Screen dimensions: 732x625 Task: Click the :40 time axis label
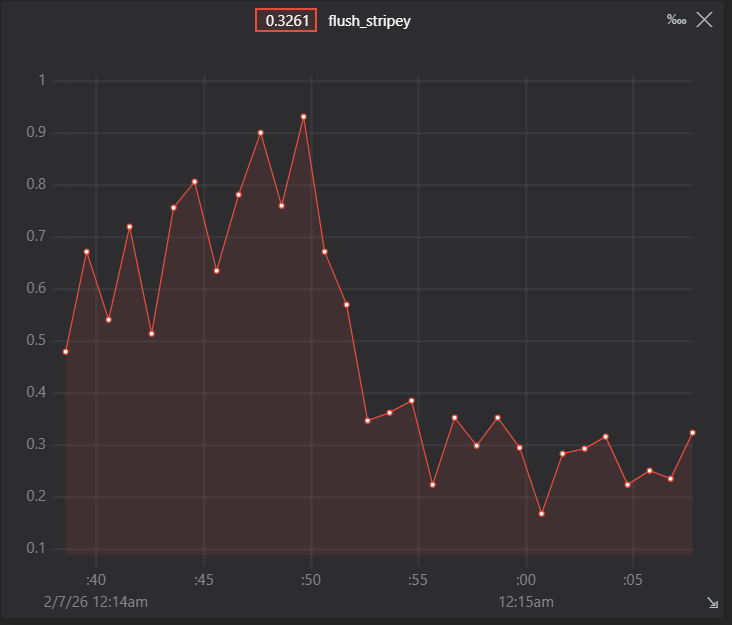click(x=96, y=580)
